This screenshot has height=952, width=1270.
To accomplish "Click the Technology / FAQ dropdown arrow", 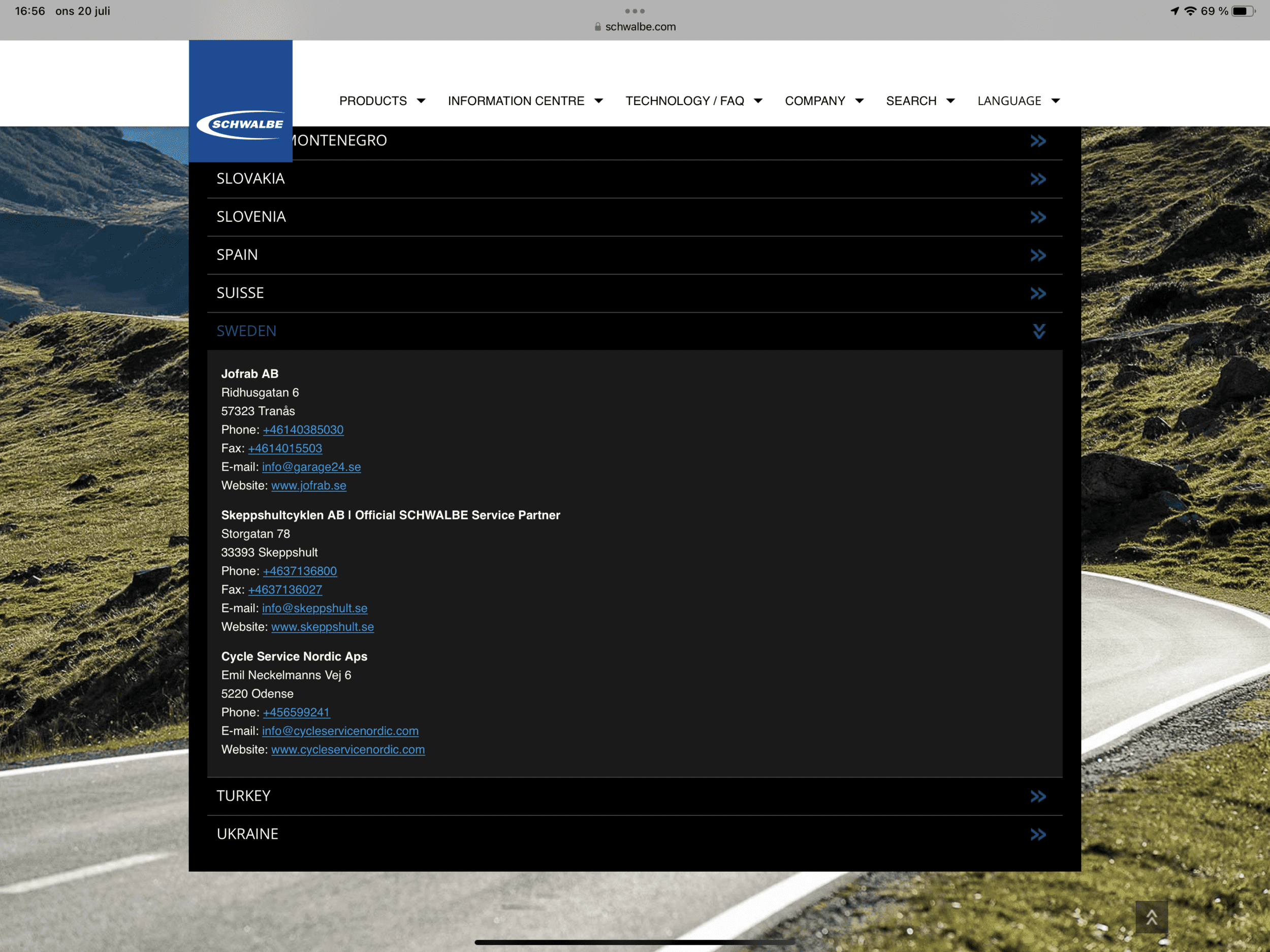I will pyautogui.click(x=758, y=101).
